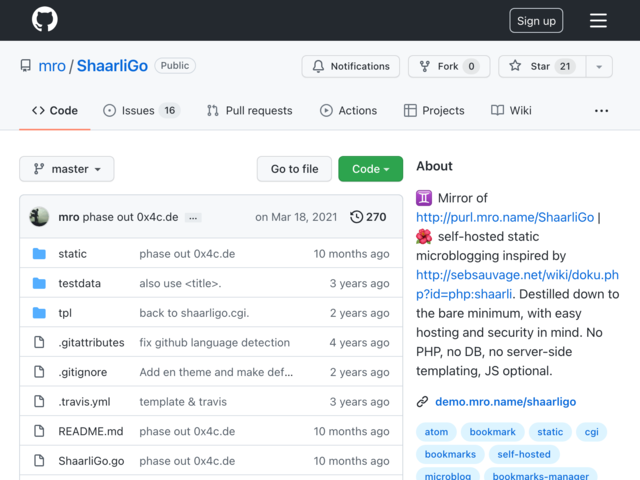The width and height of the screenshot is (640, 480).
Task: Show more repository tabs via ellipsis
Action: click(601, 111)
